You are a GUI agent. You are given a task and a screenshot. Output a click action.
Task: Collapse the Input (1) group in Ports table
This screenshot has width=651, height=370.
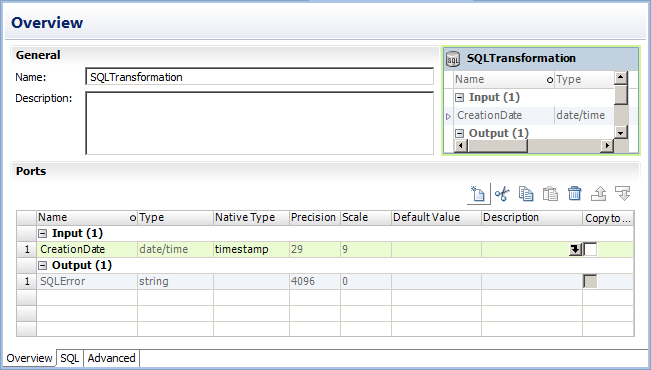click(42, 234)
